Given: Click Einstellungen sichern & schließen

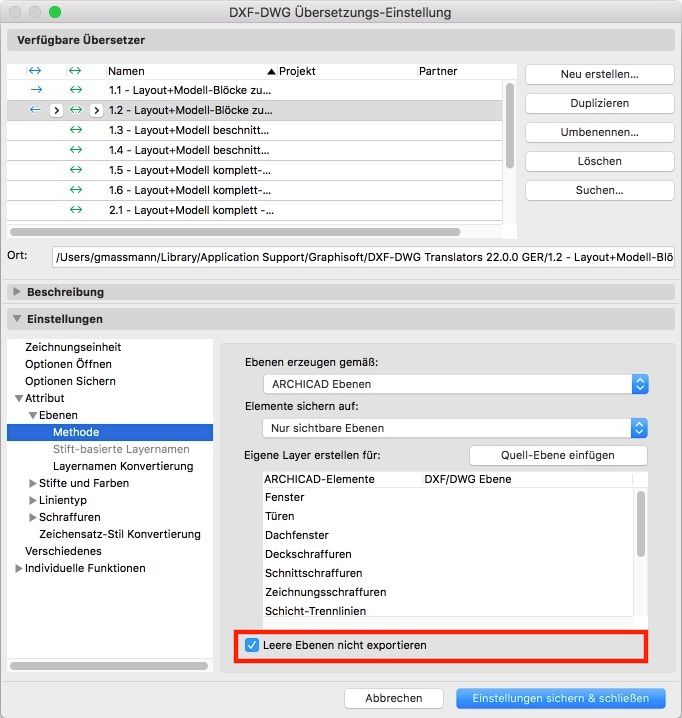Looking at the screenshot, I should click(x=561, y=698).
